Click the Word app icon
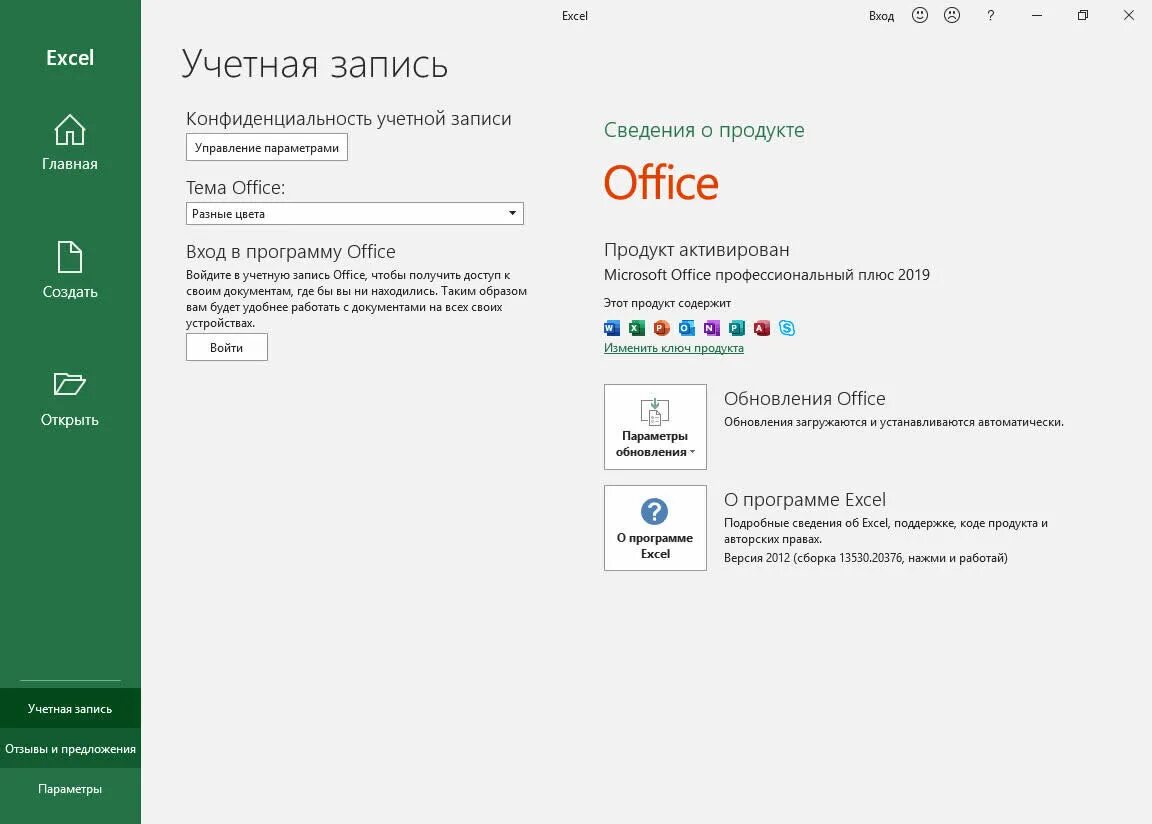 pyautogui.click(x=612, y=328)
